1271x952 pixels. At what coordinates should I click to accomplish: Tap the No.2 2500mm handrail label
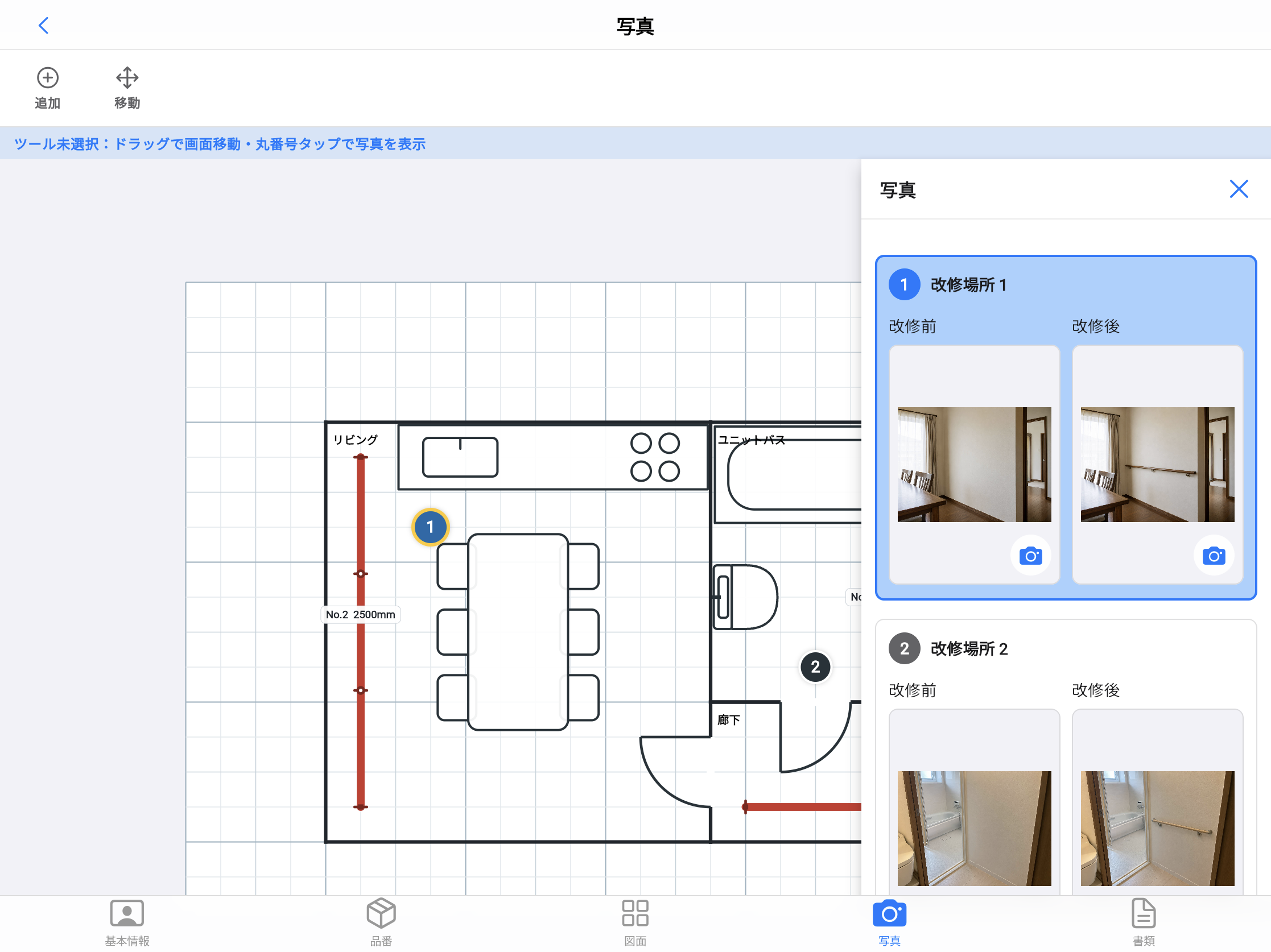(x=360, y=614)
